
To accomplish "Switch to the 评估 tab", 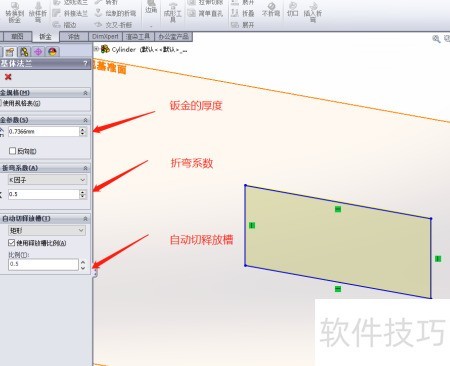I will [x=74, y=36].
